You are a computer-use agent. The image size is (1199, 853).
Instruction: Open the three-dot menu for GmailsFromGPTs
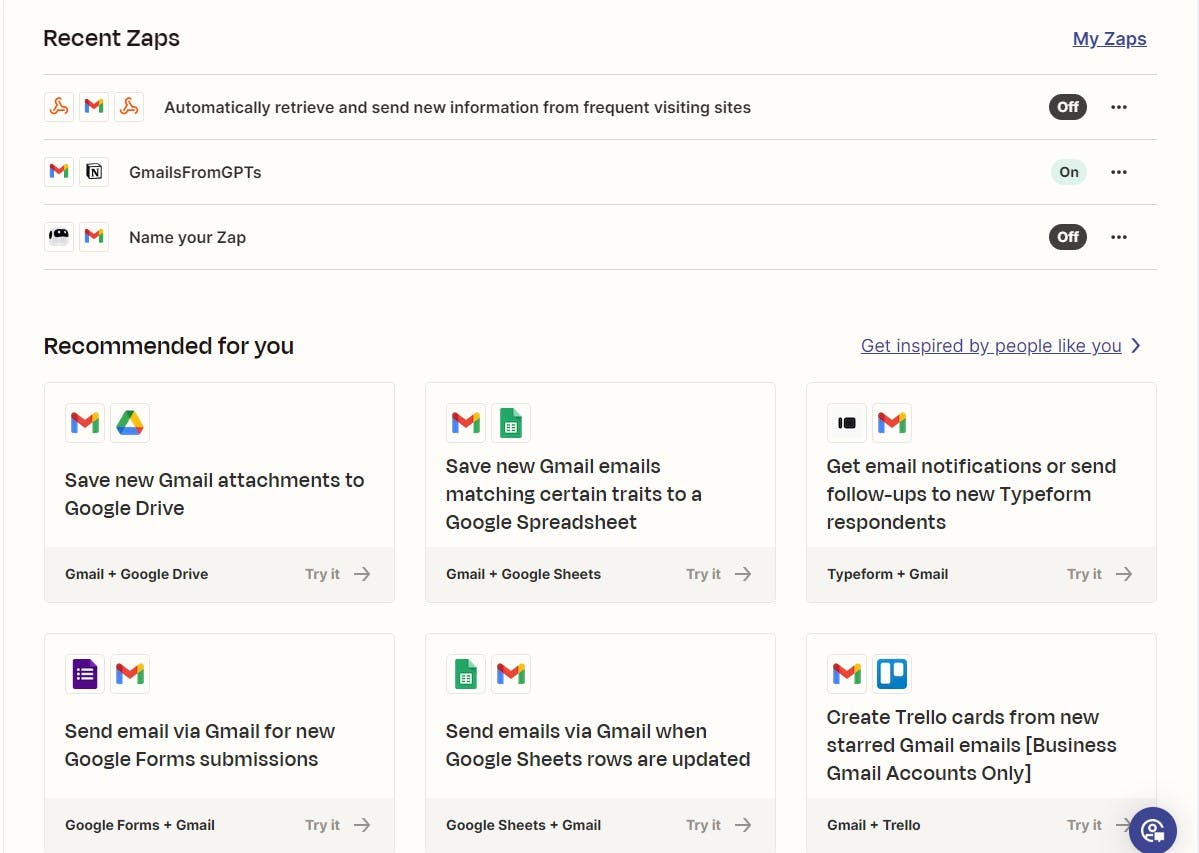click(x=1119, y=172)
